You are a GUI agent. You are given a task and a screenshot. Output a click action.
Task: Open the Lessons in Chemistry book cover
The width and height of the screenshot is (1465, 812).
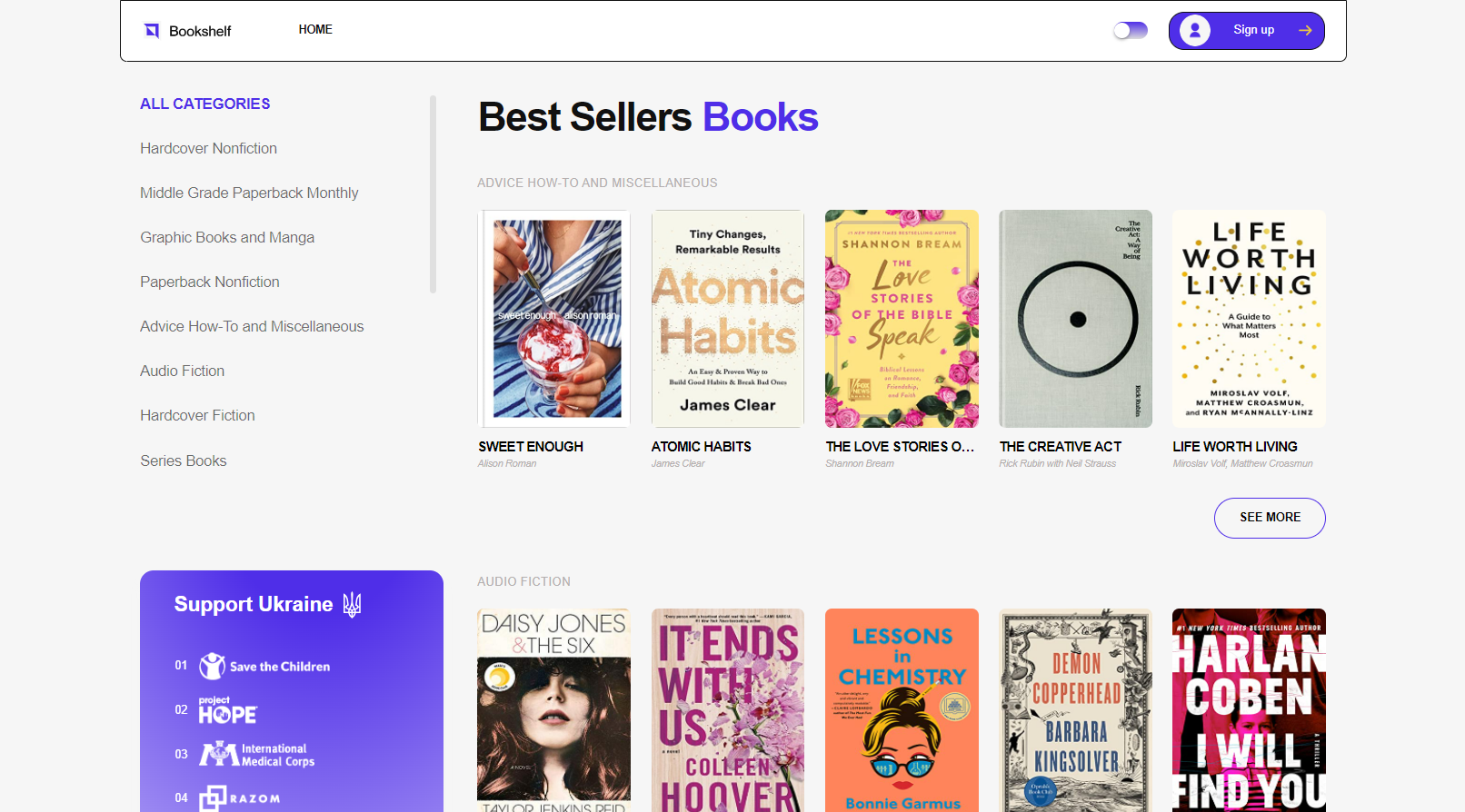[x=902, y=710]
